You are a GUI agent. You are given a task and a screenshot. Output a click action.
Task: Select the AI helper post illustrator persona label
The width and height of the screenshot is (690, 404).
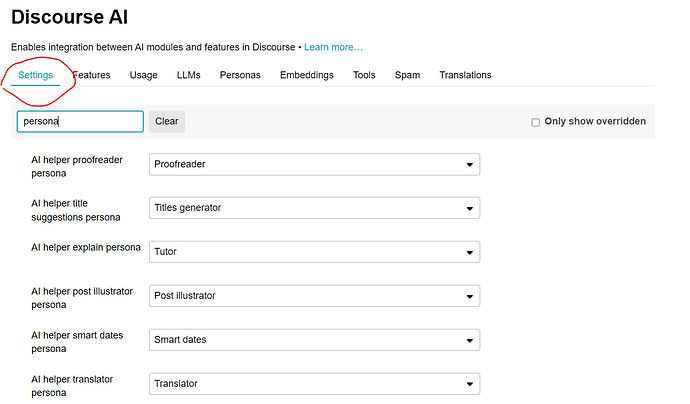[x=81, y=298]
